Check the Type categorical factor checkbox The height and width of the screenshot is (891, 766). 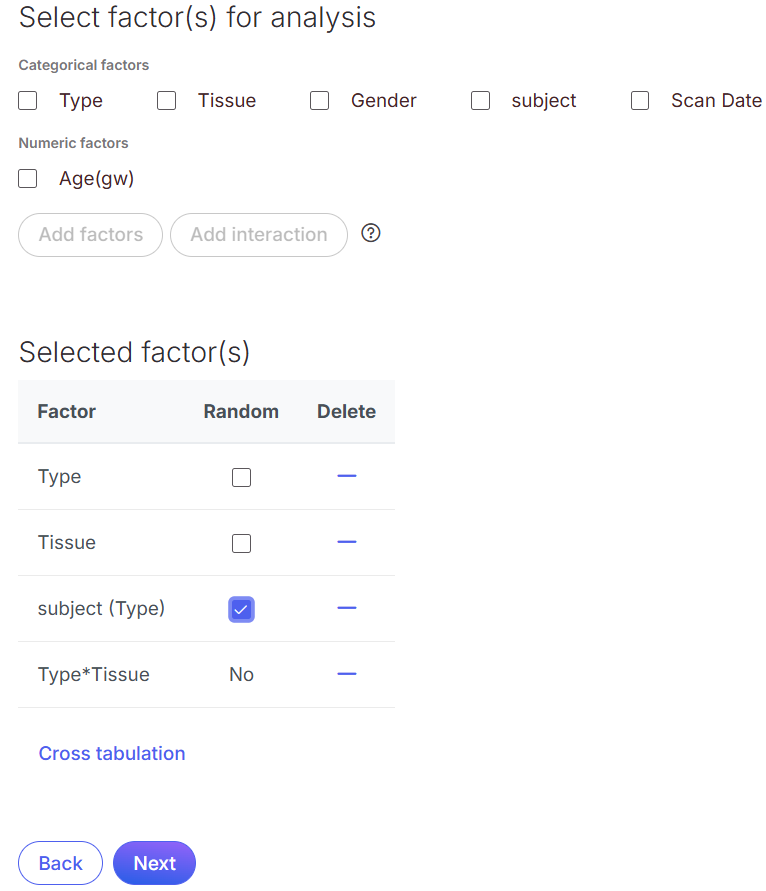27,101
